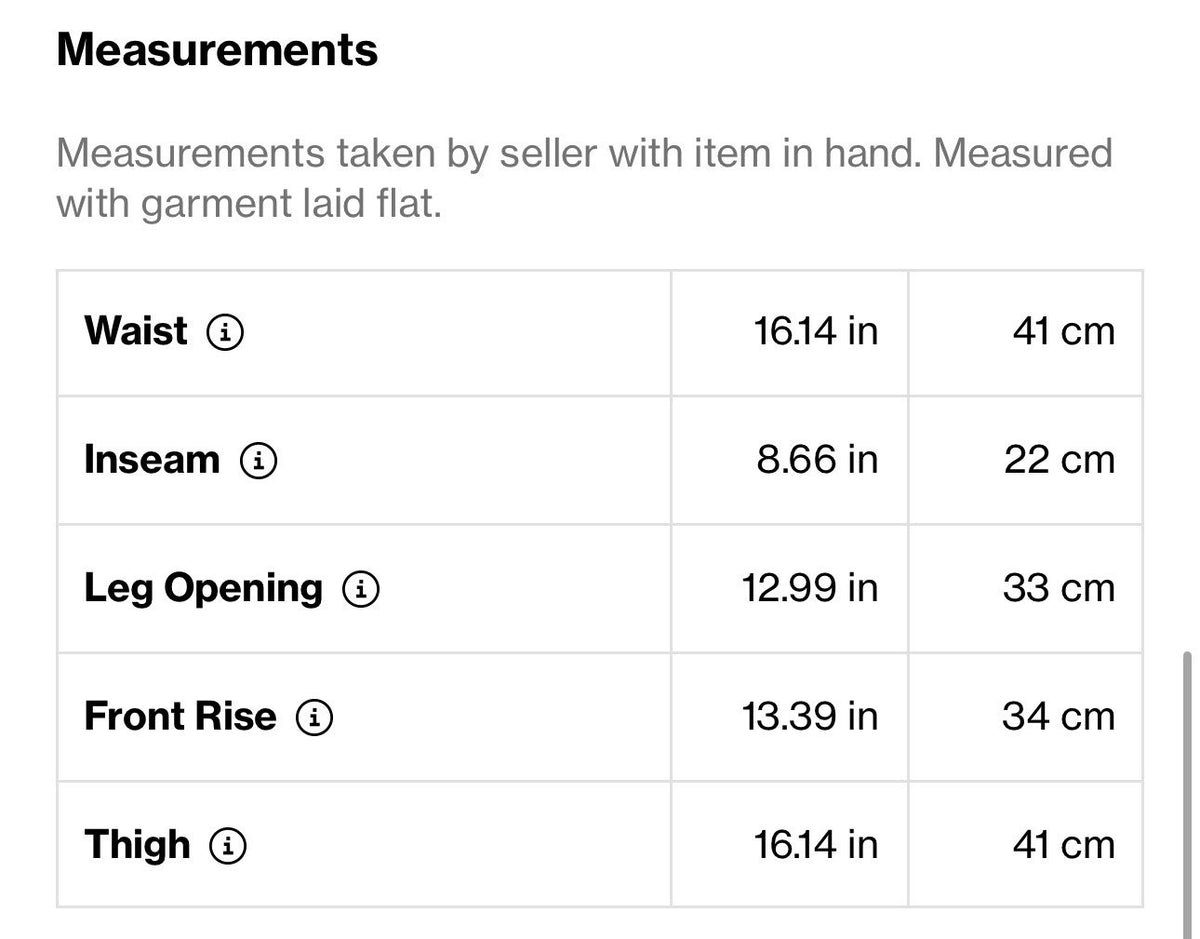Show info for Leg Opening
Screen dimensions: 1200x939
tap(361, 588)
